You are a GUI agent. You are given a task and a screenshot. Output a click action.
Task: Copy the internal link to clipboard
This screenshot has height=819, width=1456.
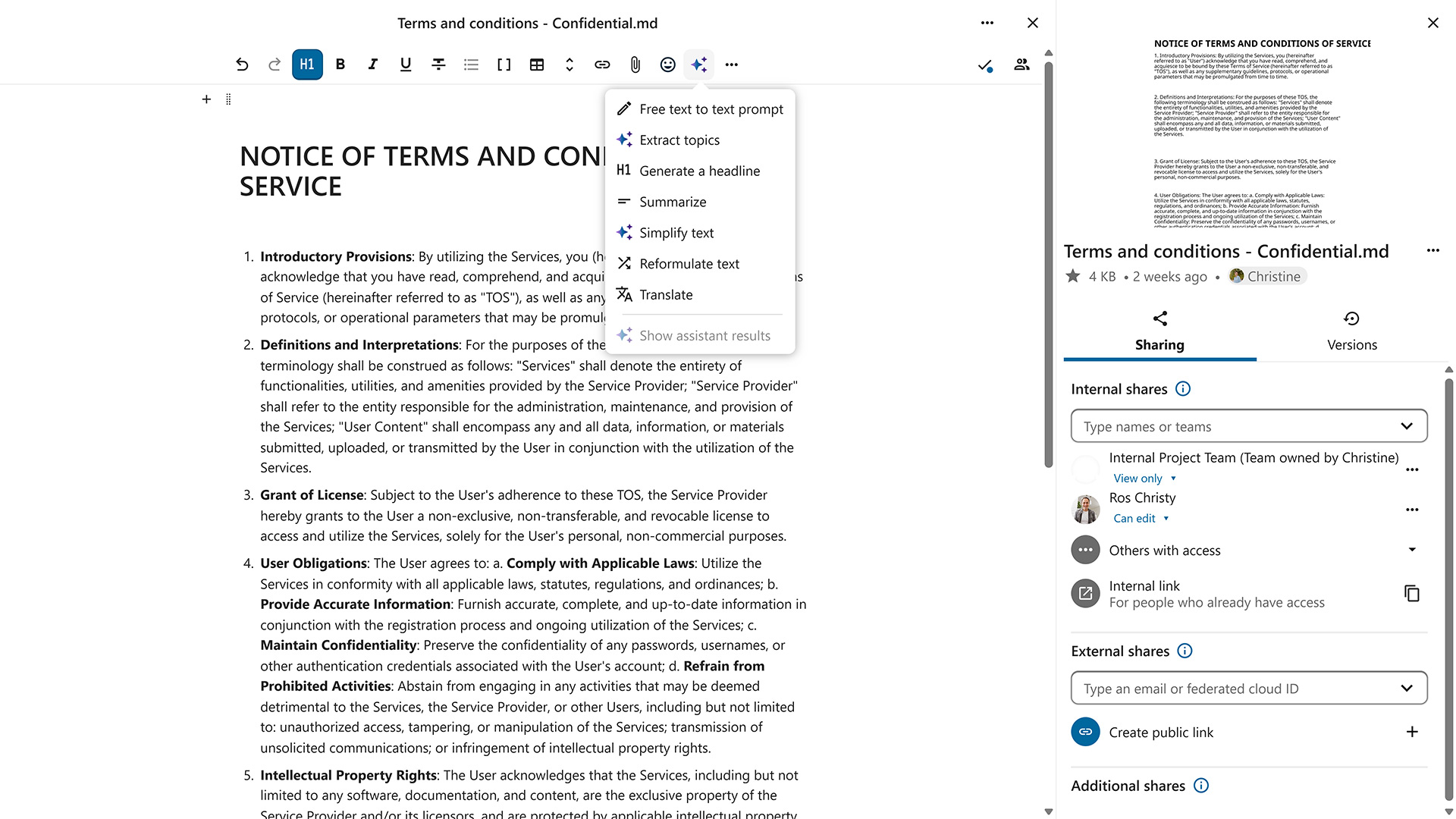point(1411,594)
